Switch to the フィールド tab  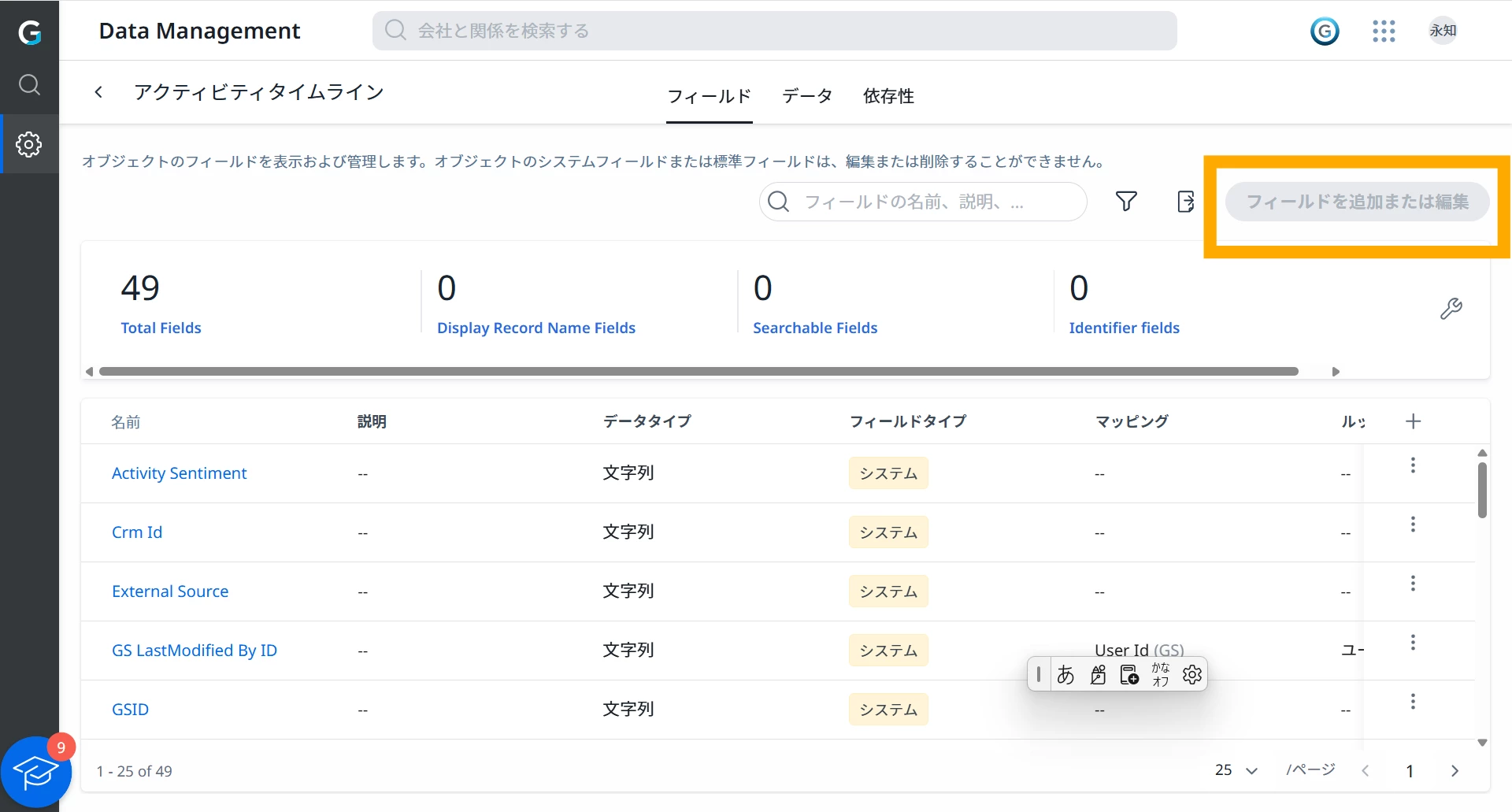pyautogui.click(x=709, y=96)
